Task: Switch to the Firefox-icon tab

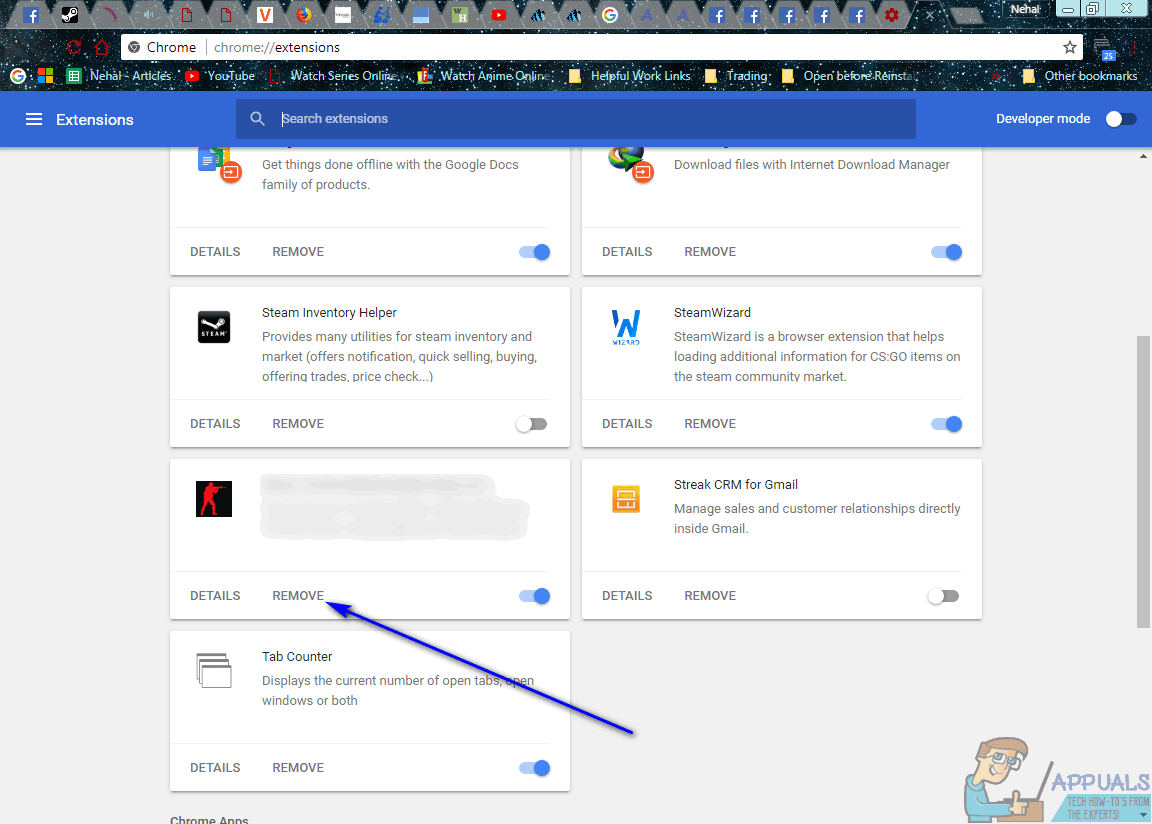Action: point(303,15)
